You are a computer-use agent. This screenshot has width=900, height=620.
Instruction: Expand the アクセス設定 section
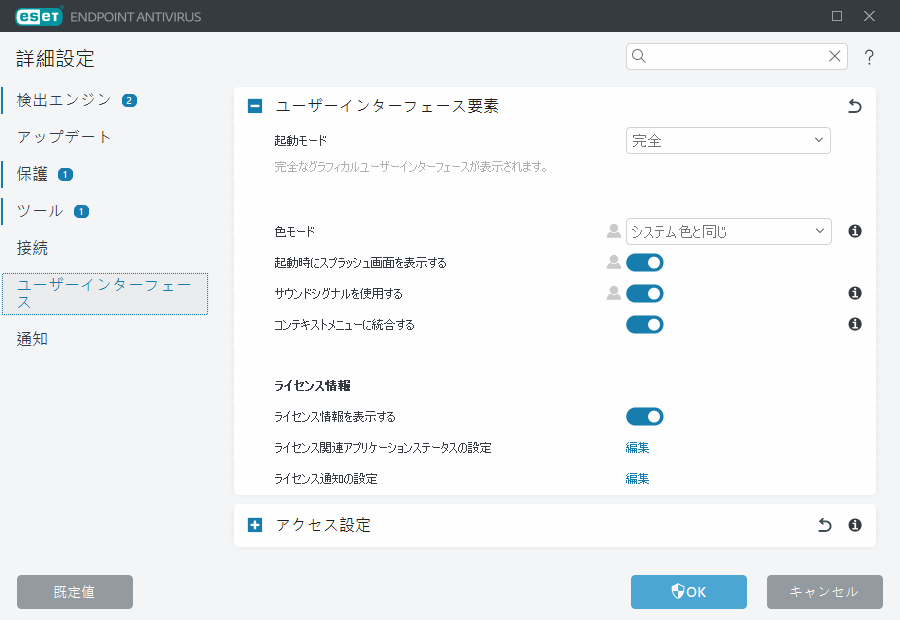254,525
